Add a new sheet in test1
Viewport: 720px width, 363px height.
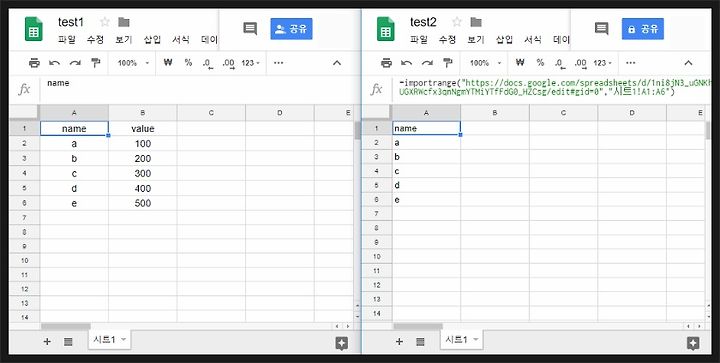(47, 341)
